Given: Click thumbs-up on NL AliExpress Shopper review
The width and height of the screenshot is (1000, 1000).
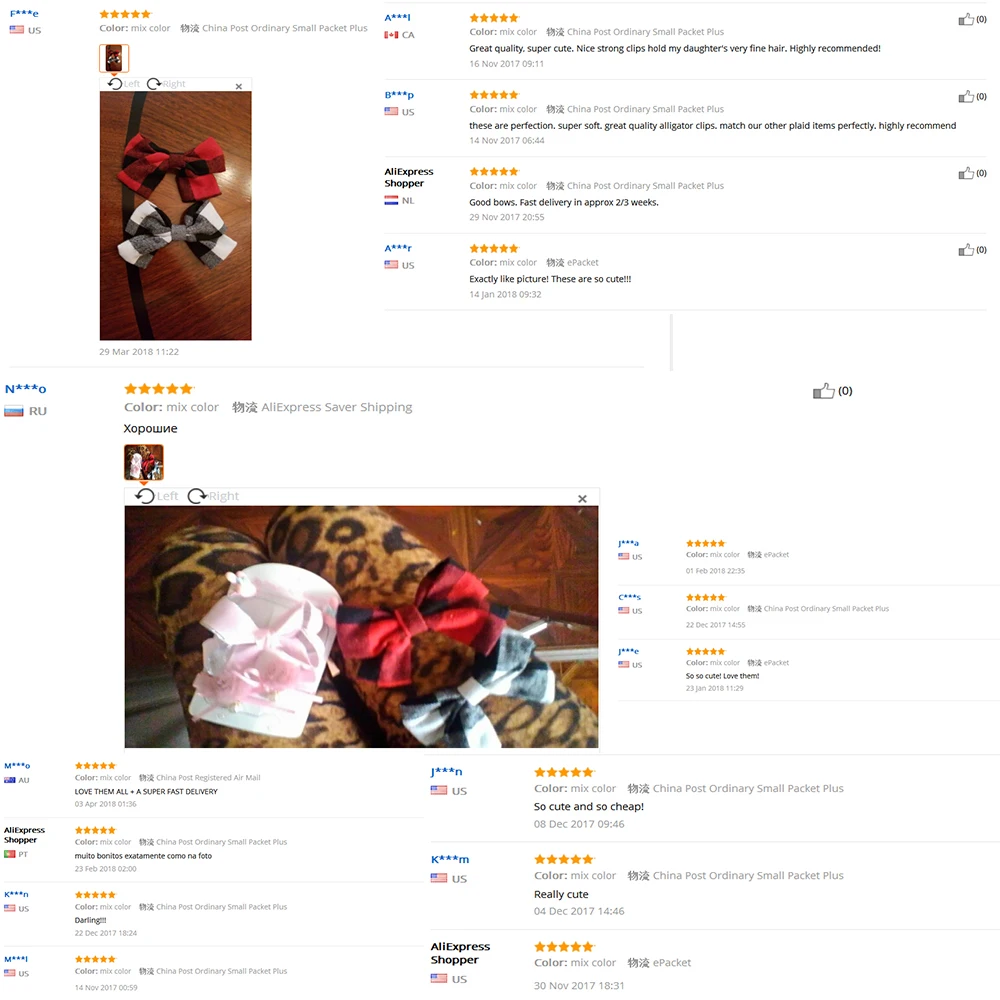Looking at the screenshot, I should 966,173.
